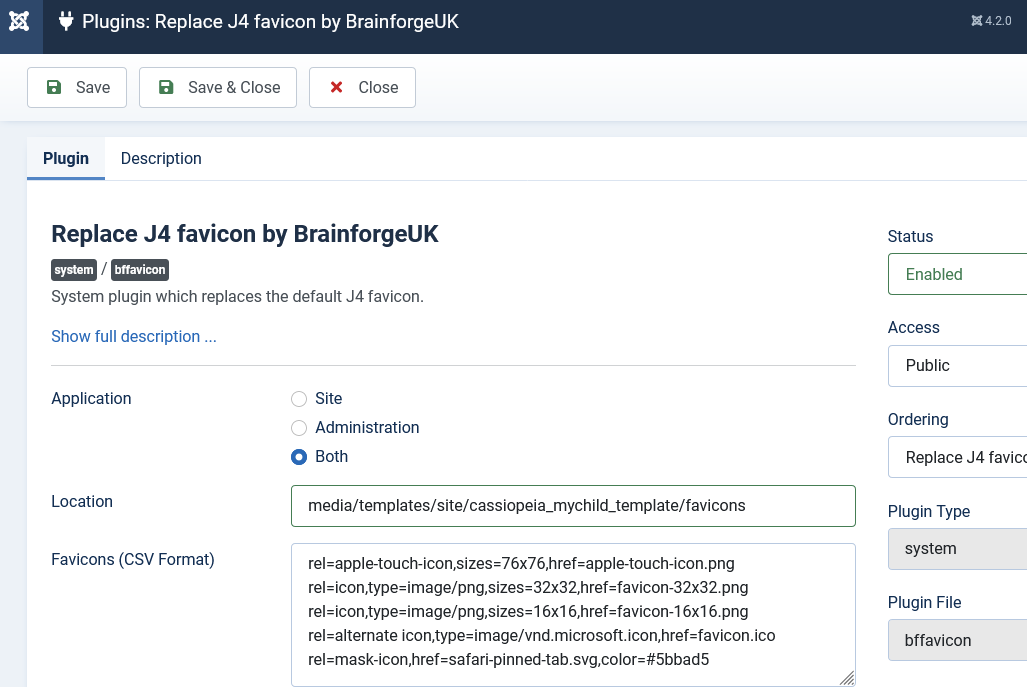Viewport: 1027px width, 687px height.
Task: Click the favicon-16x16.png line in the textarea
Action: [x=528, y=612]
